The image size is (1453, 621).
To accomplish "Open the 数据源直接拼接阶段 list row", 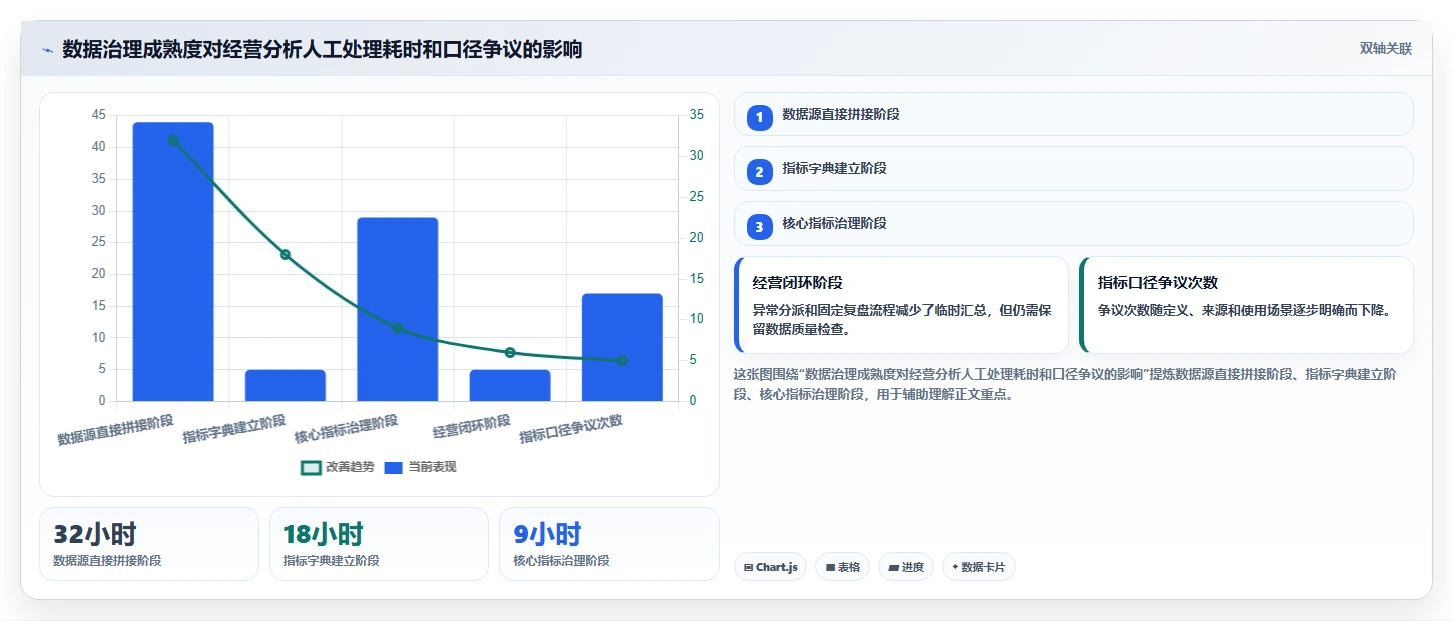I will pyautogui.click(x=1073, y=114).
